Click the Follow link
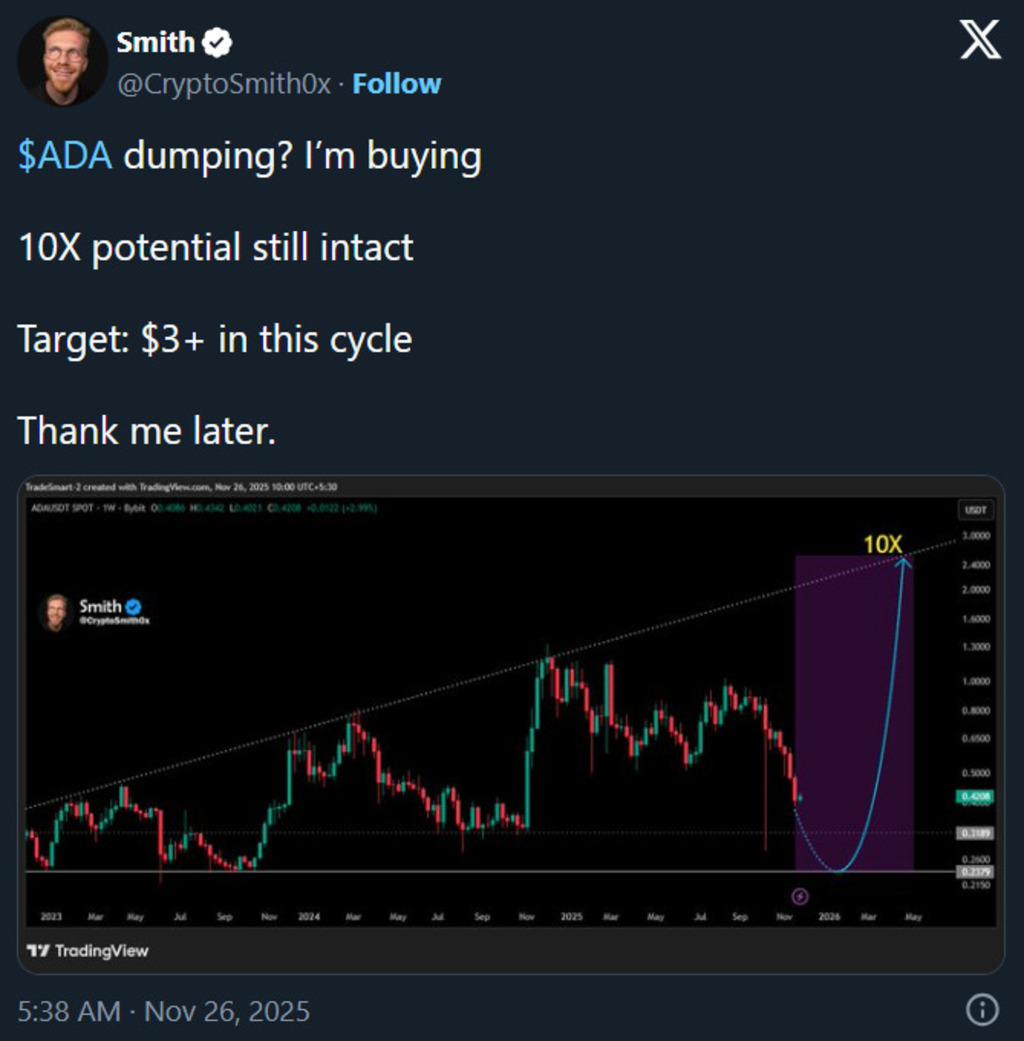Screen dimensions: 1024x1041 (397, 84)
